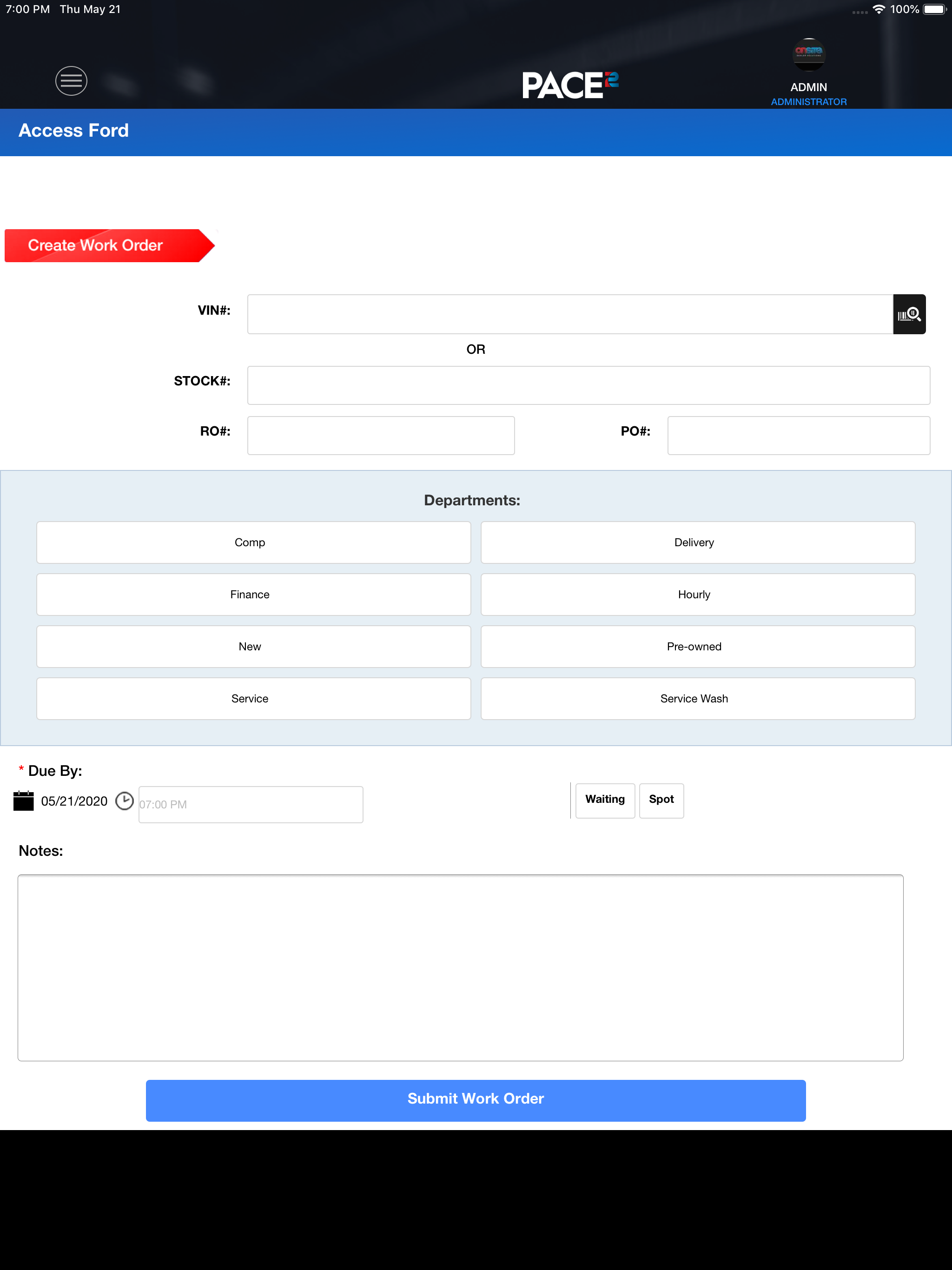This screenshot has height=1270, width=952.
Task: Select the Hourly department
Action: tap(698, 594)
